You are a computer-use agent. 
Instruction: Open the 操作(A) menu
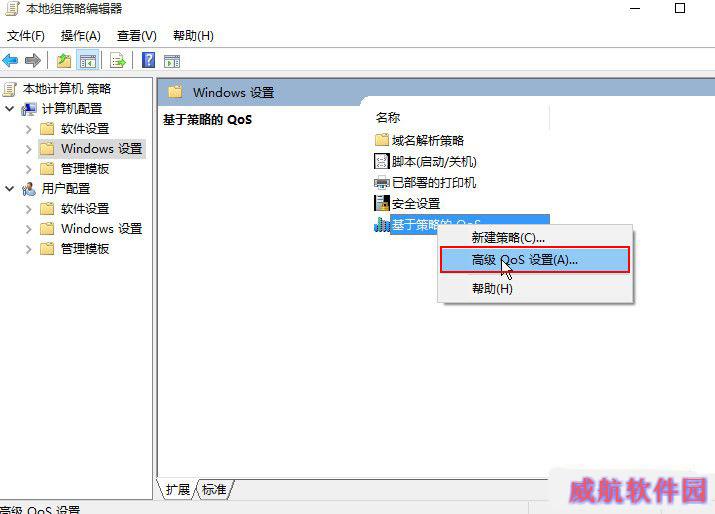tap(81, 36)
